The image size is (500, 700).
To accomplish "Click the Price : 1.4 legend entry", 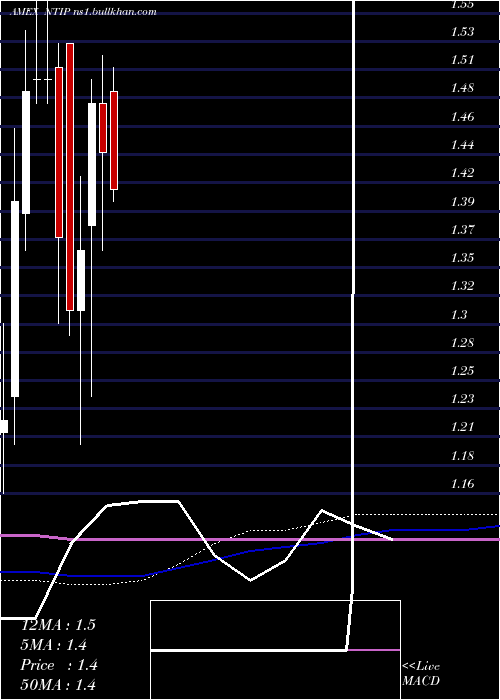I will pos(59,665).
